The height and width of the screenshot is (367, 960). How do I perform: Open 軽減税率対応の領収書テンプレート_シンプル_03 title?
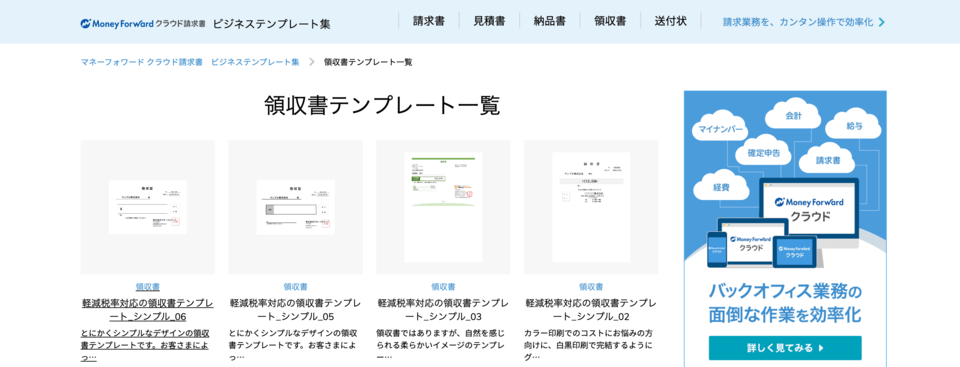tap(443, 310)
